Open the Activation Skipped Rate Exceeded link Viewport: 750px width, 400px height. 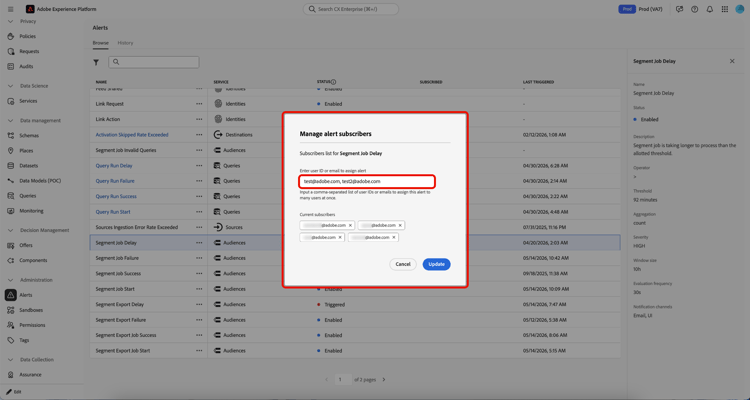(x=132, y=135)
